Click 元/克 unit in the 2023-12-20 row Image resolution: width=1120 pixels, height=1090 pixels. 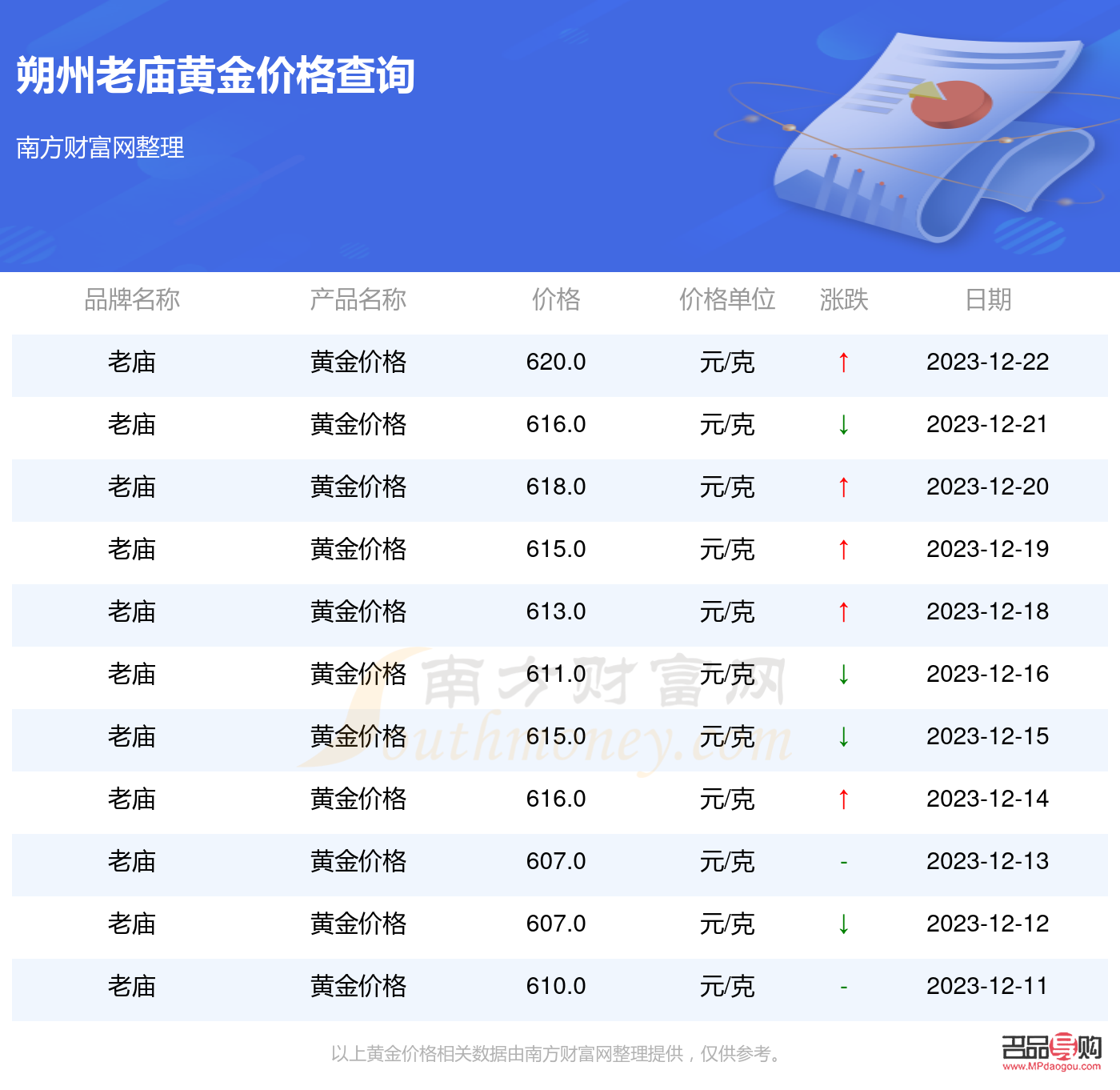pos(727,487)
